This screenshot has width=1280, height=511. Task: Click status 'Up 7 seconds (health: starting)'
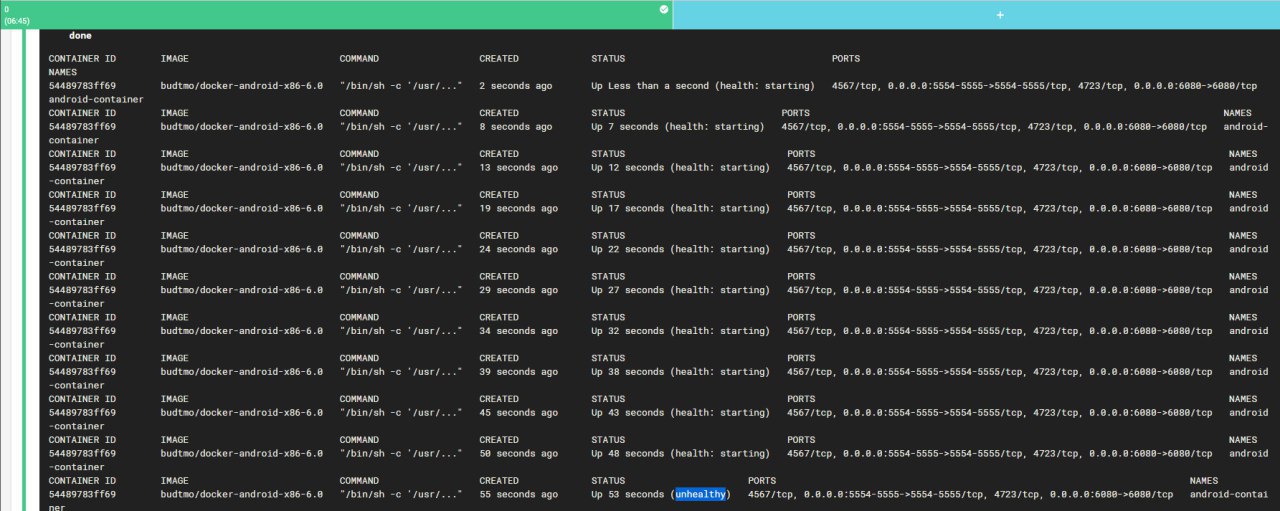pos(678,127)
